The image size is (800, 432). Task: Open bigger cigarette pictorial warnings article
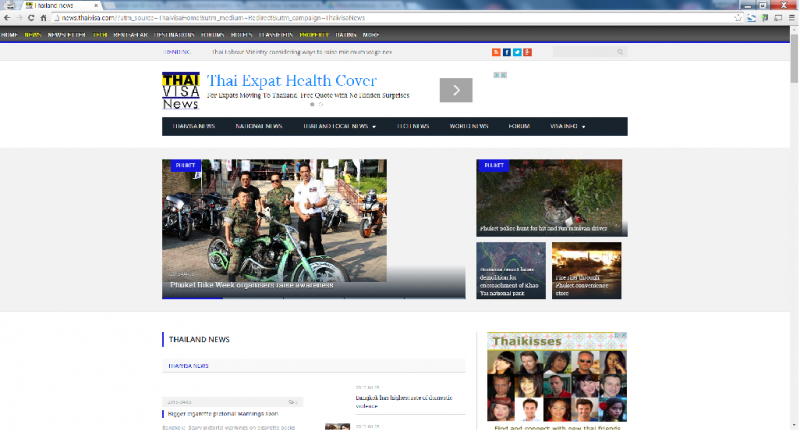click(x=223, y=414)
